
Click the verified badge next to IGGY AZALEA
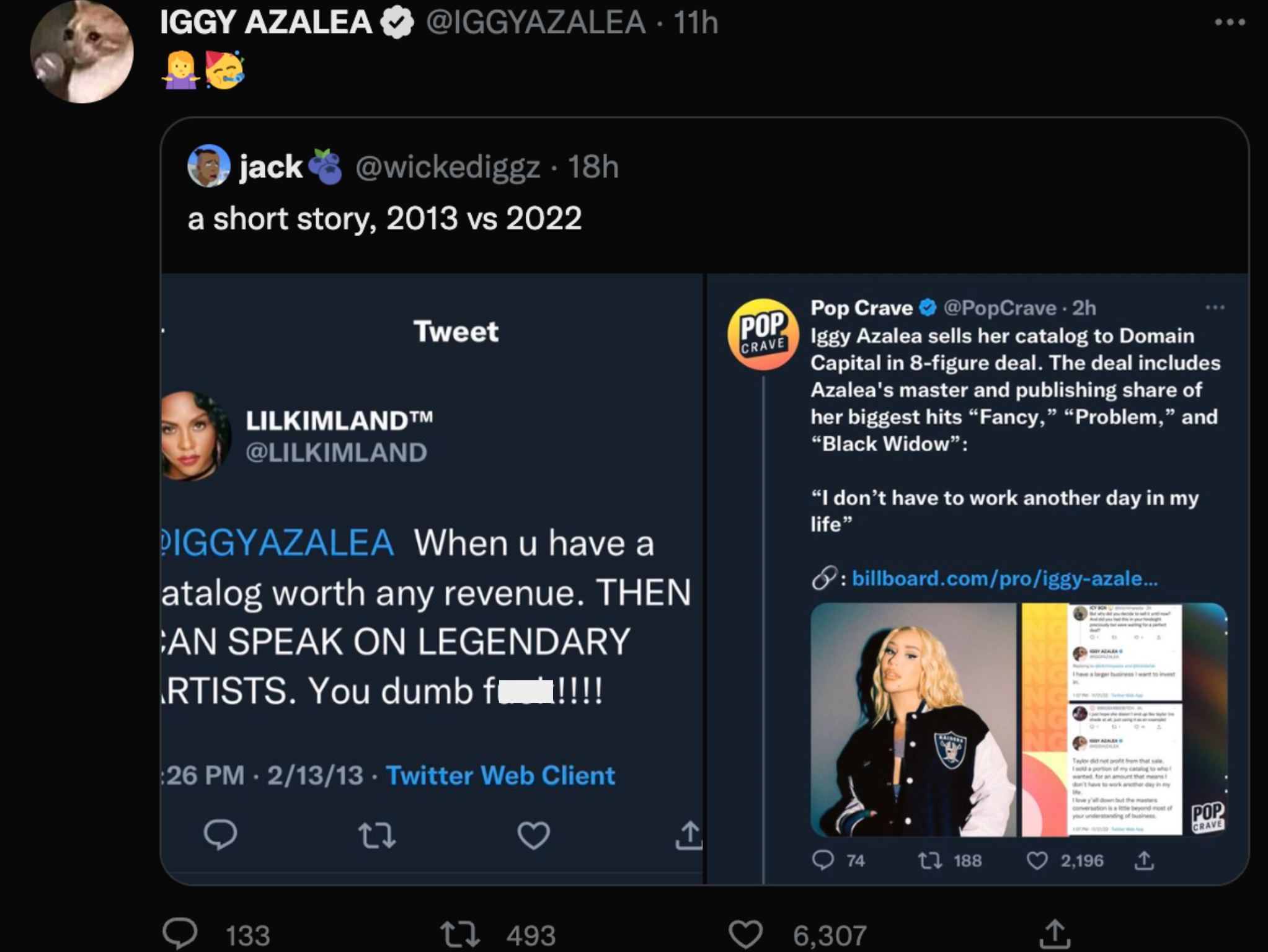(394, 21)
